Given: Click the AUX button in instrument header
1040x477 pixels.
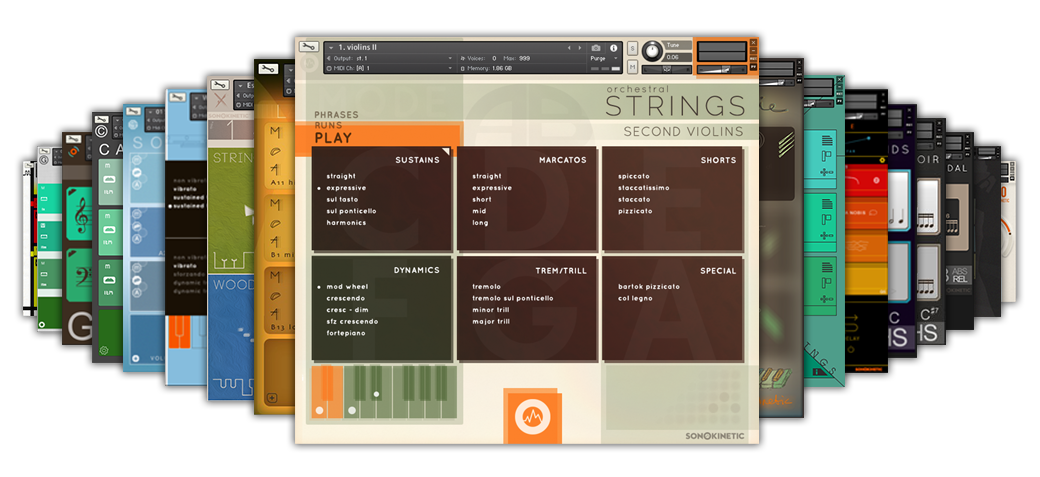Looking at the screenshot, I should point(753,58).
